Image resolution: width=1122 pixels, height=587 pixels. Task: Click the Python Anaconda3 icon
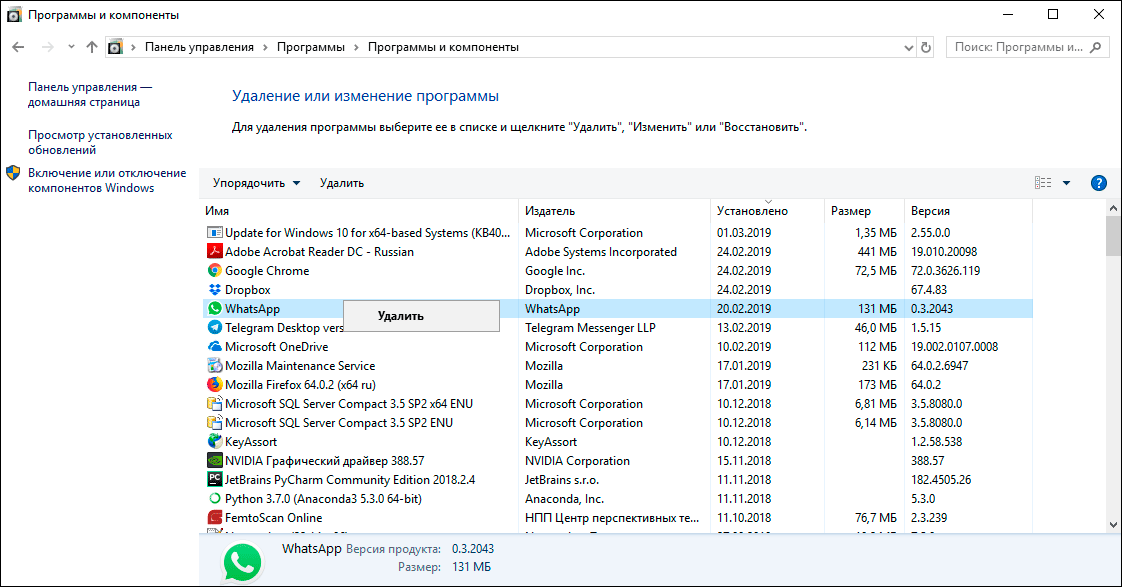pyautogui.click(x=215, y=498)
